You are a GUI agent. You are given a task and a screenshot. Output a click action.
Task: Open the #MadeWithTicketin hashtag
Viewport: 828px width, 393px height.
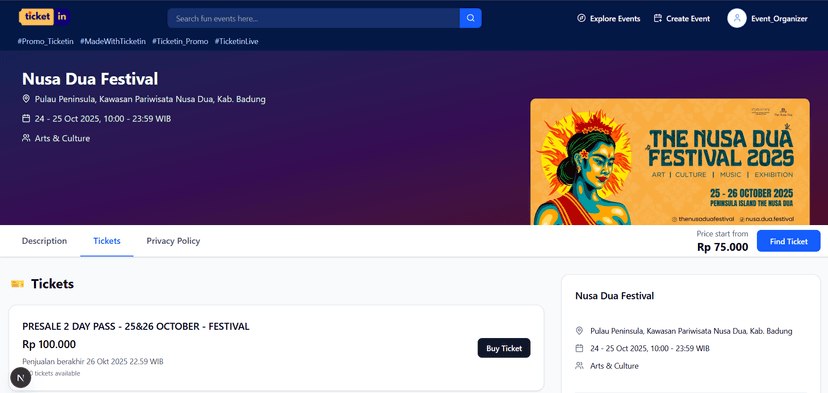click(x=113, y=41)
